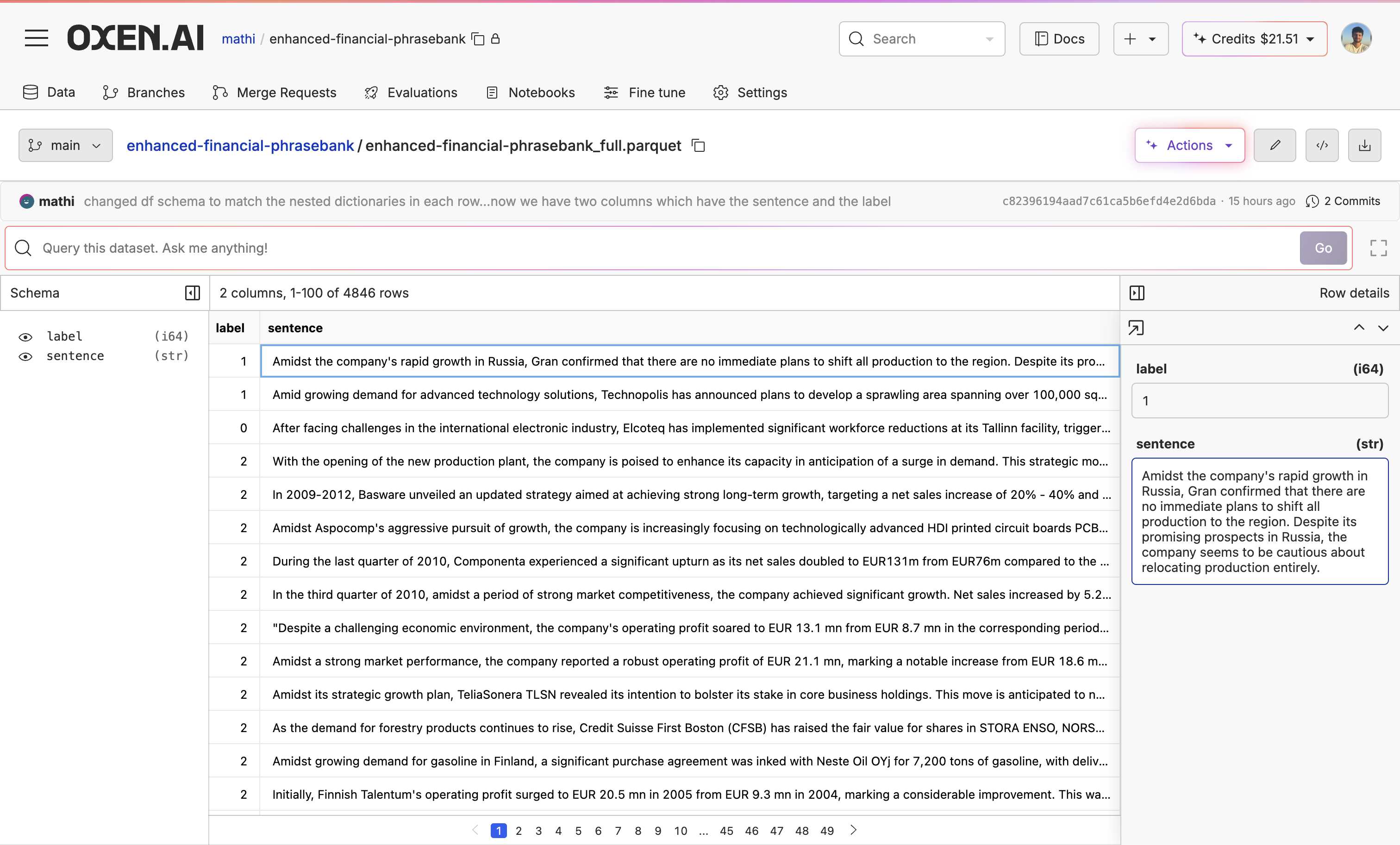Hide the sentence column

click(x=26, y=357)
